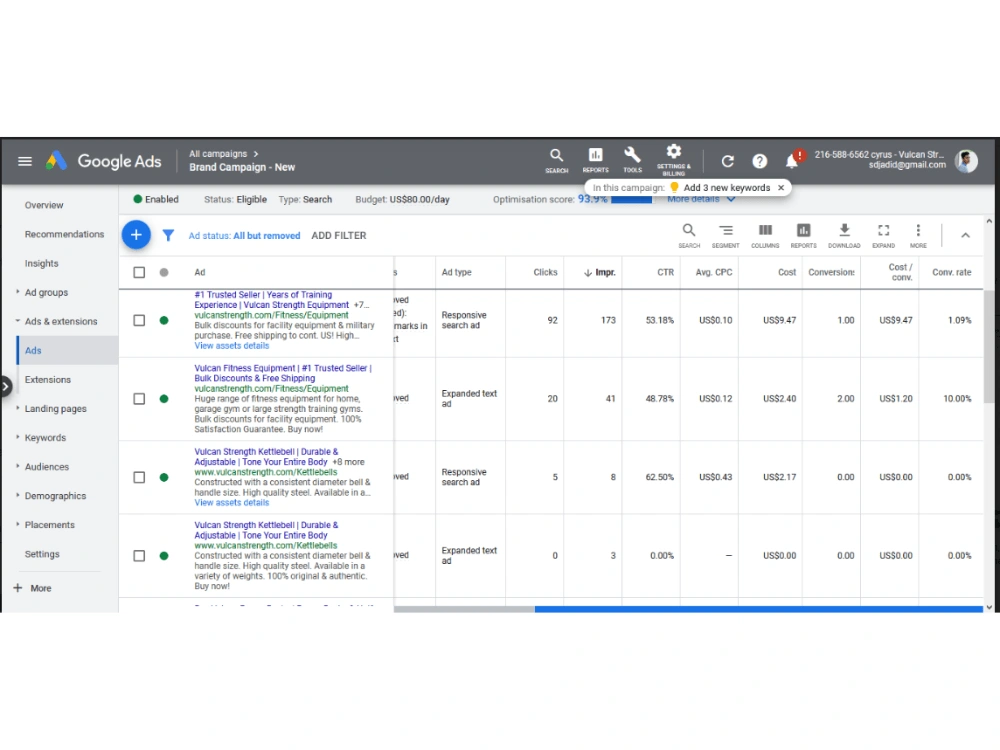1000x750 pixels.
Task: Open the Extensions sidebar item
Action: point(48,379)
